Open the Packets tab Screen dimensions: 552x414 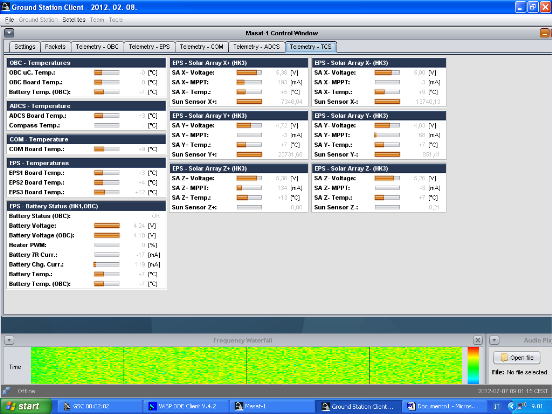point(55,47)
